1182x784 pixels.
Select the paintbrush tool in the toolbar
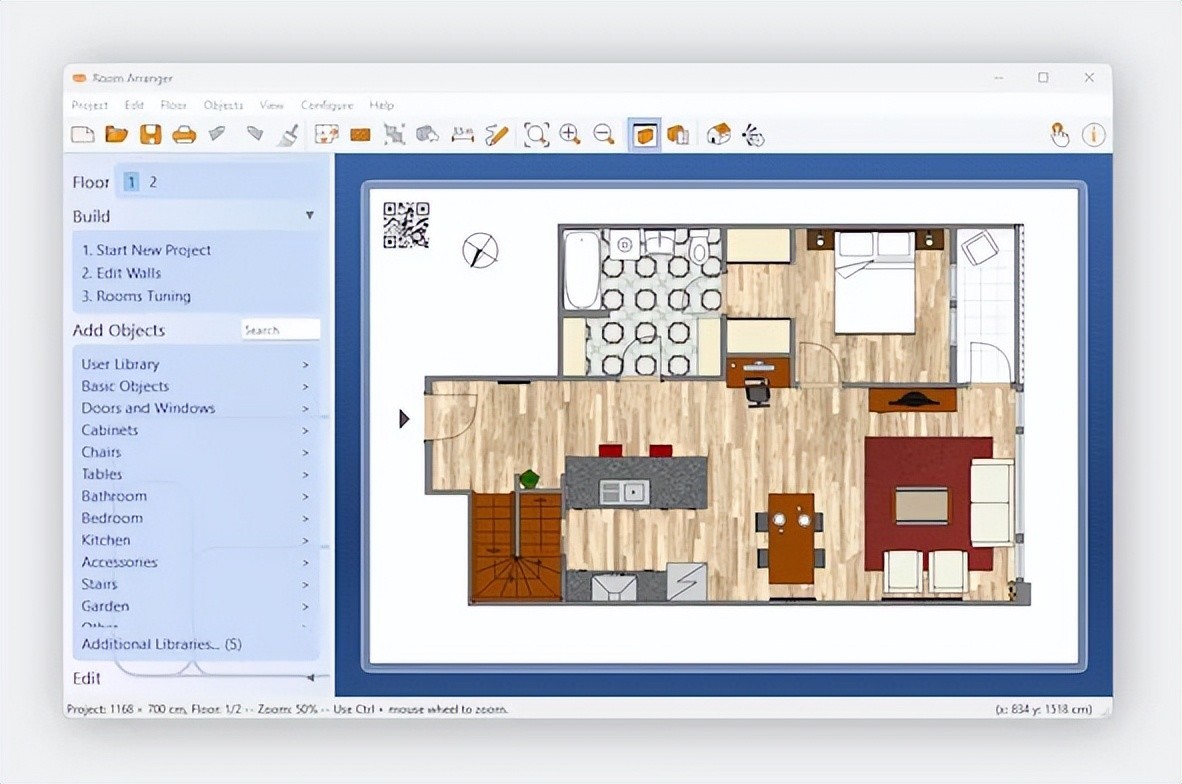(x=287, y=135)
